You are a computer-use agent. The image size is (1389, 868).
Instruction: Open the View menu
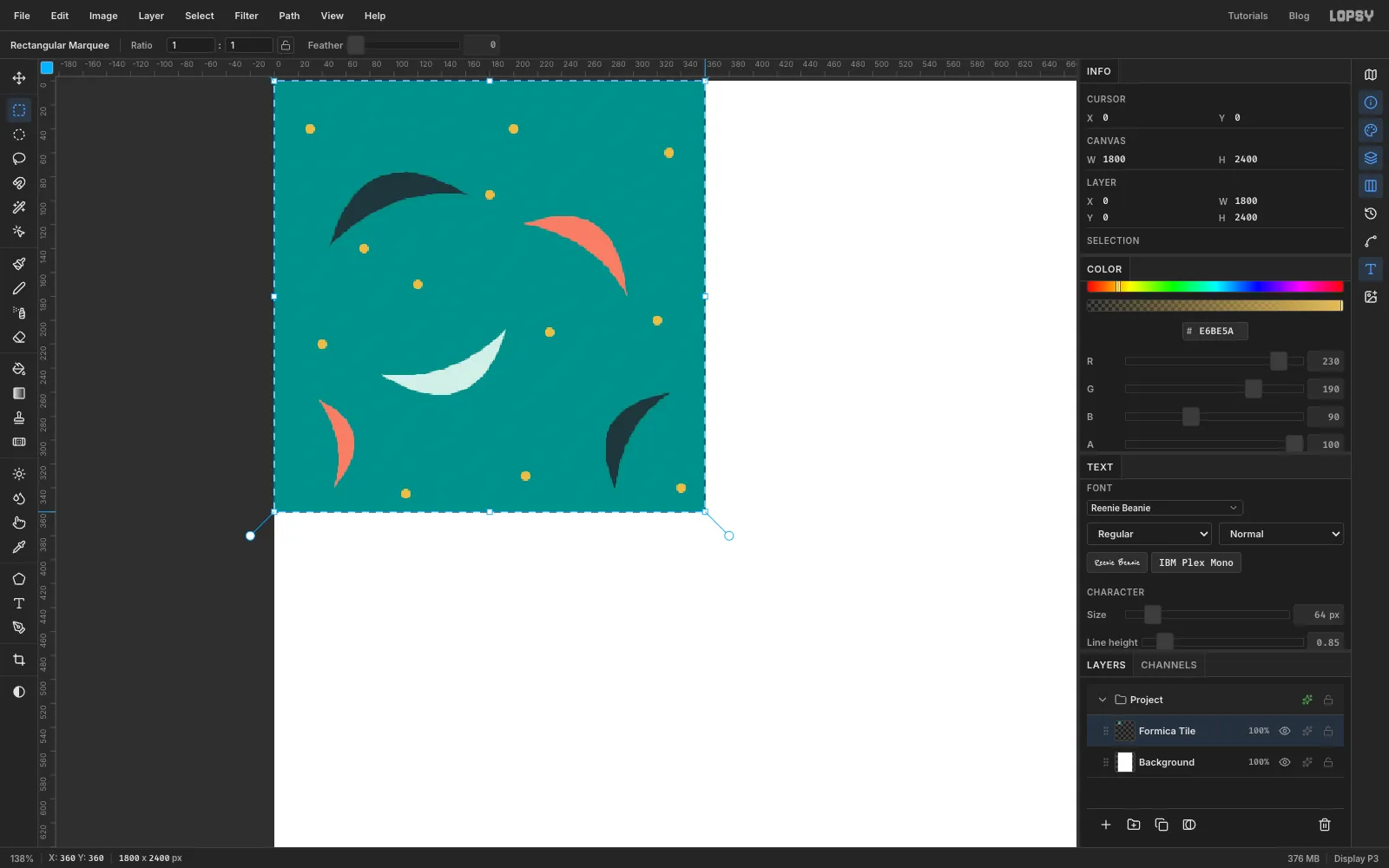[332, 16]
